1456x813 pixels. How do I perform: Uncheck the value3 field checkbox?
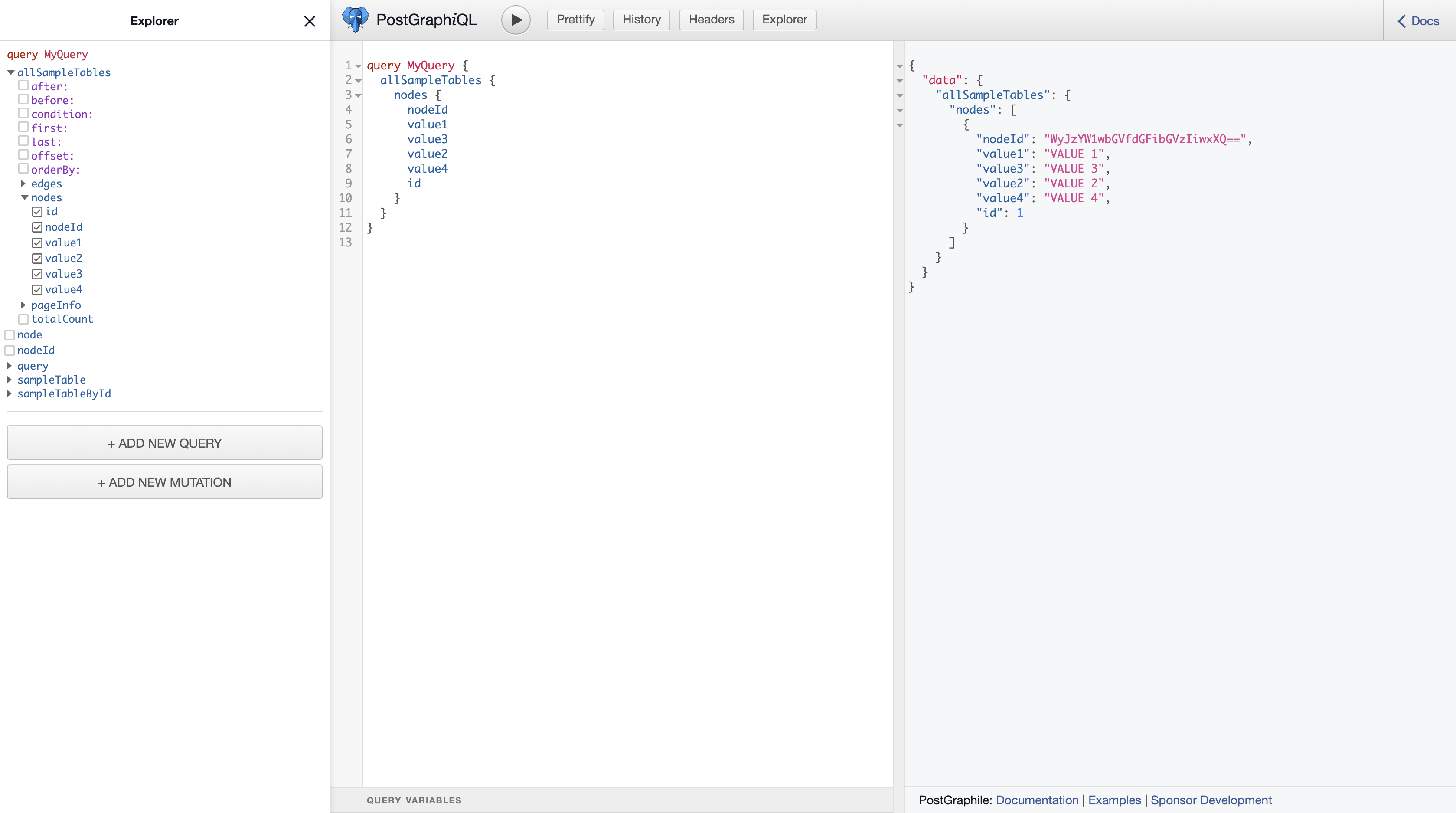click(37, 274)
